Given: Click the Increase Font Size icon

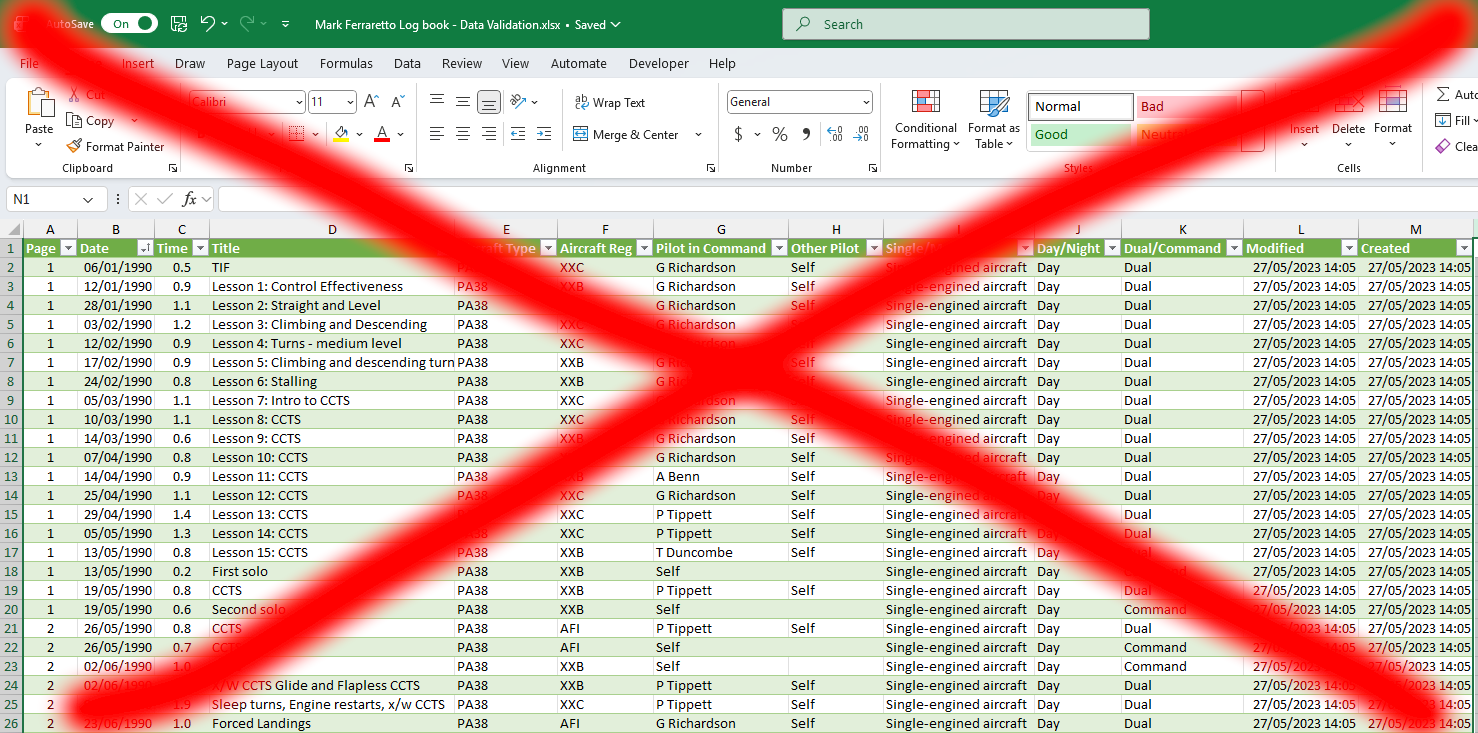Looking at the screenshot, I should [371, 102].
